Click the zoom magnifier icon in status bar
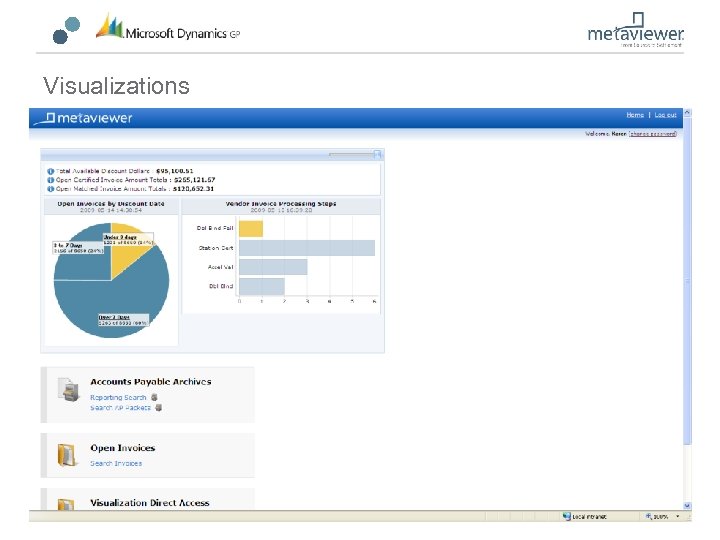Screen dimensions: 720x540 tap(649, 517)
